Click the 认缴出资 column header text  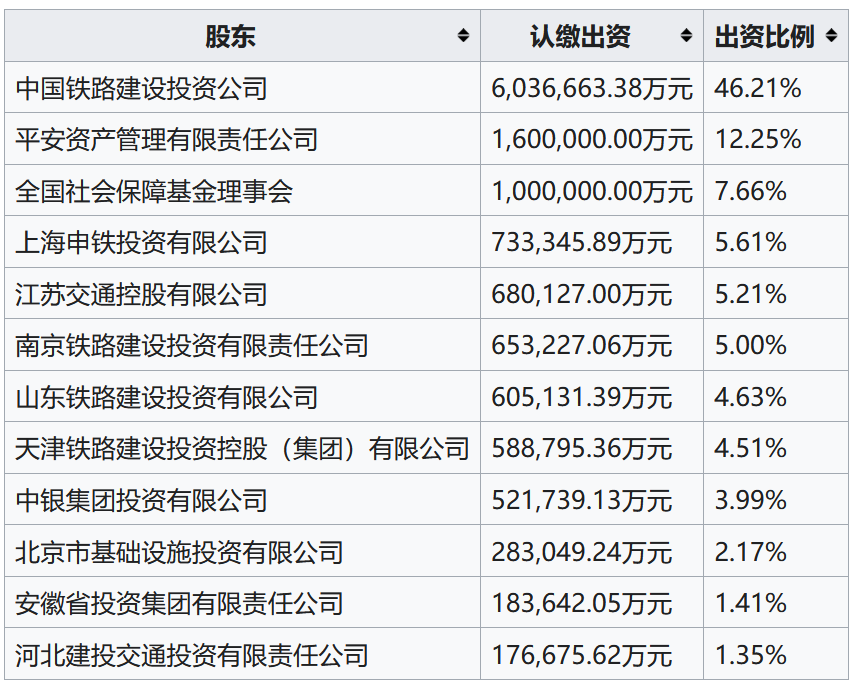click(x=580, y=37)
